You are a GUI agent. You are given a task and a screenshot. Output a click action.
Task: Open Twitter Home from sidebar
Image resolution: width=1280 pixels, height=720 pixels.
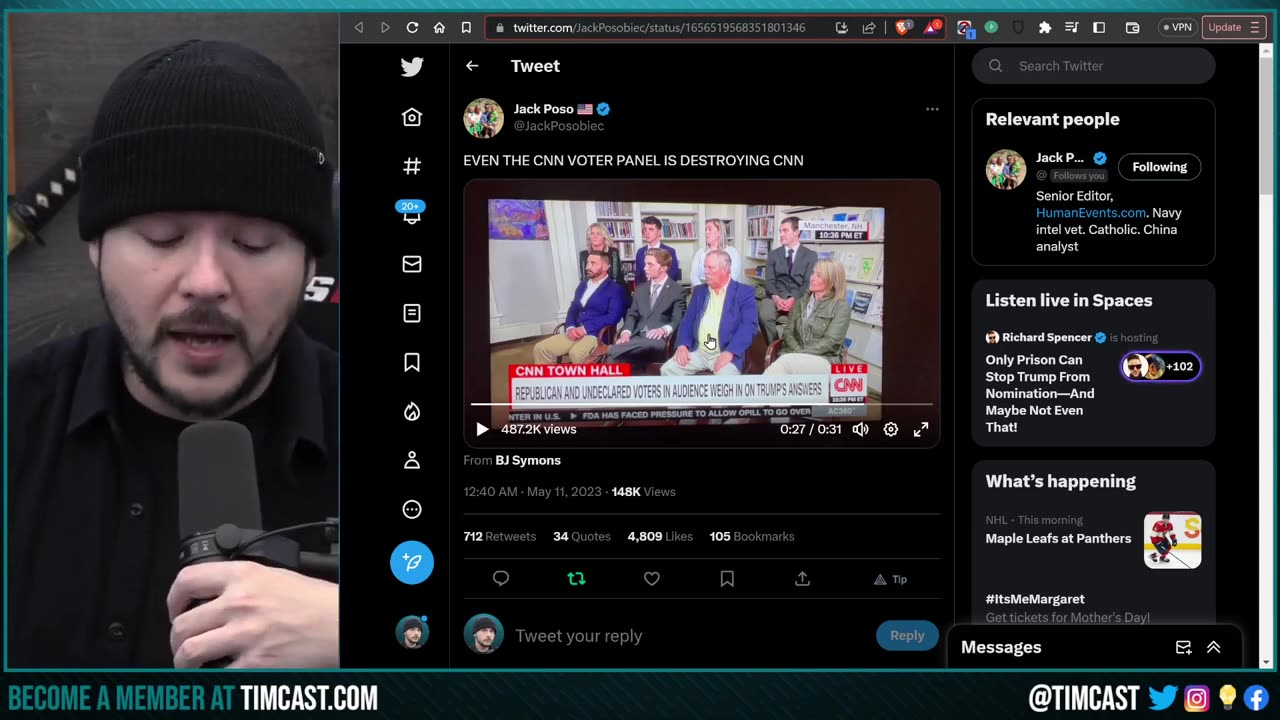pos(412,117)
